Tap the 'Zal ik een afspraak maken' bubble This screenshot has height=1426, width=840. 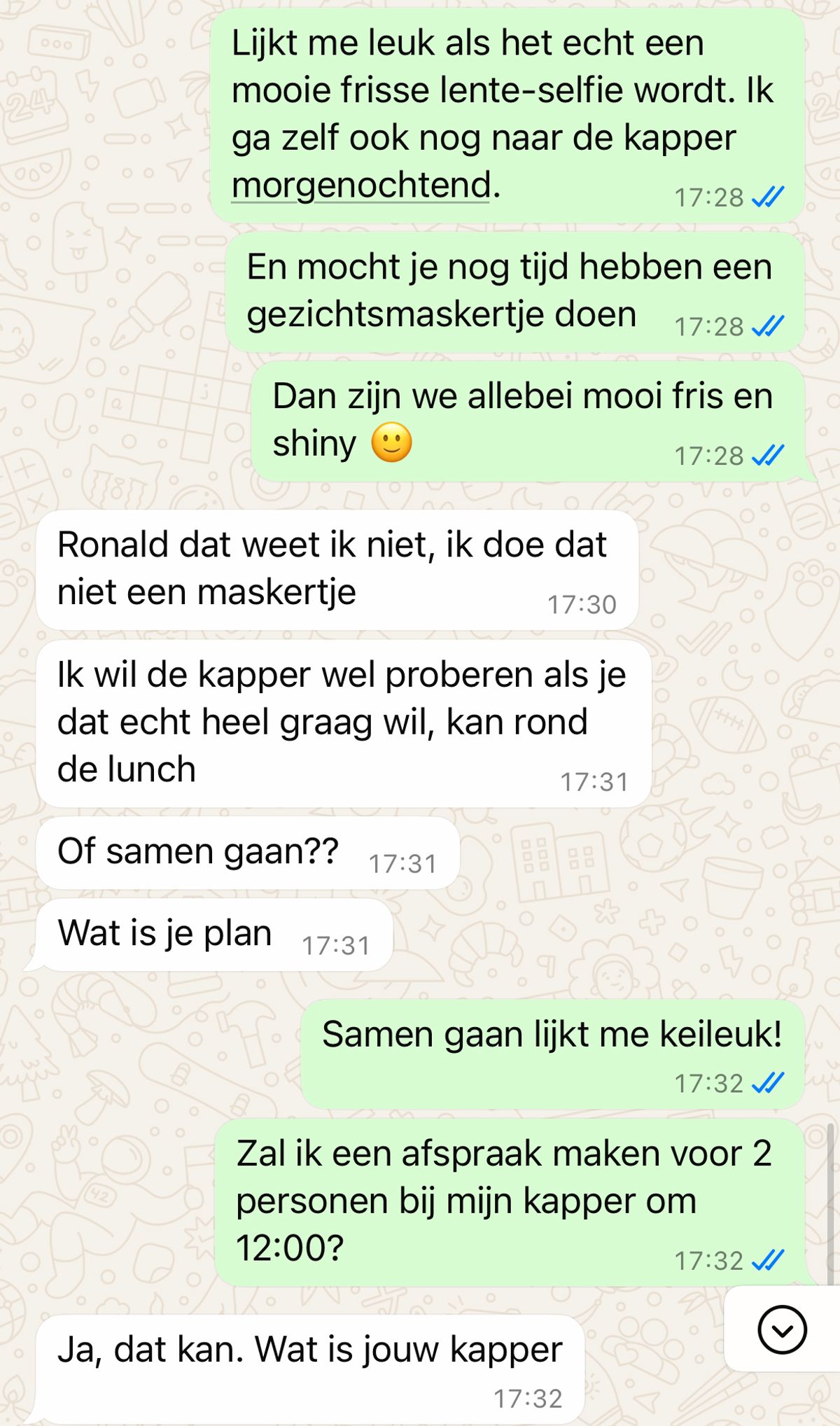510,1203
